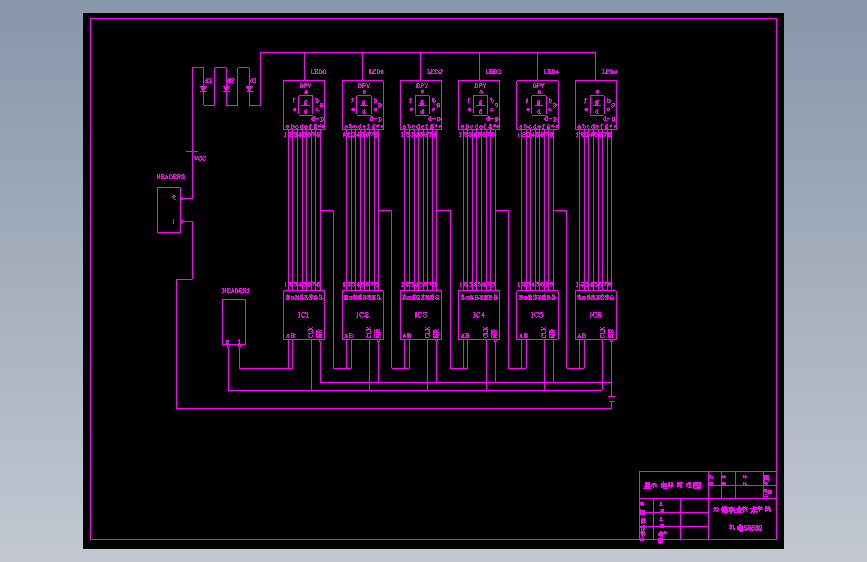Select the seven-segment display under LED4
Viewport: 867px width, 562px height.
pos(537,105)
